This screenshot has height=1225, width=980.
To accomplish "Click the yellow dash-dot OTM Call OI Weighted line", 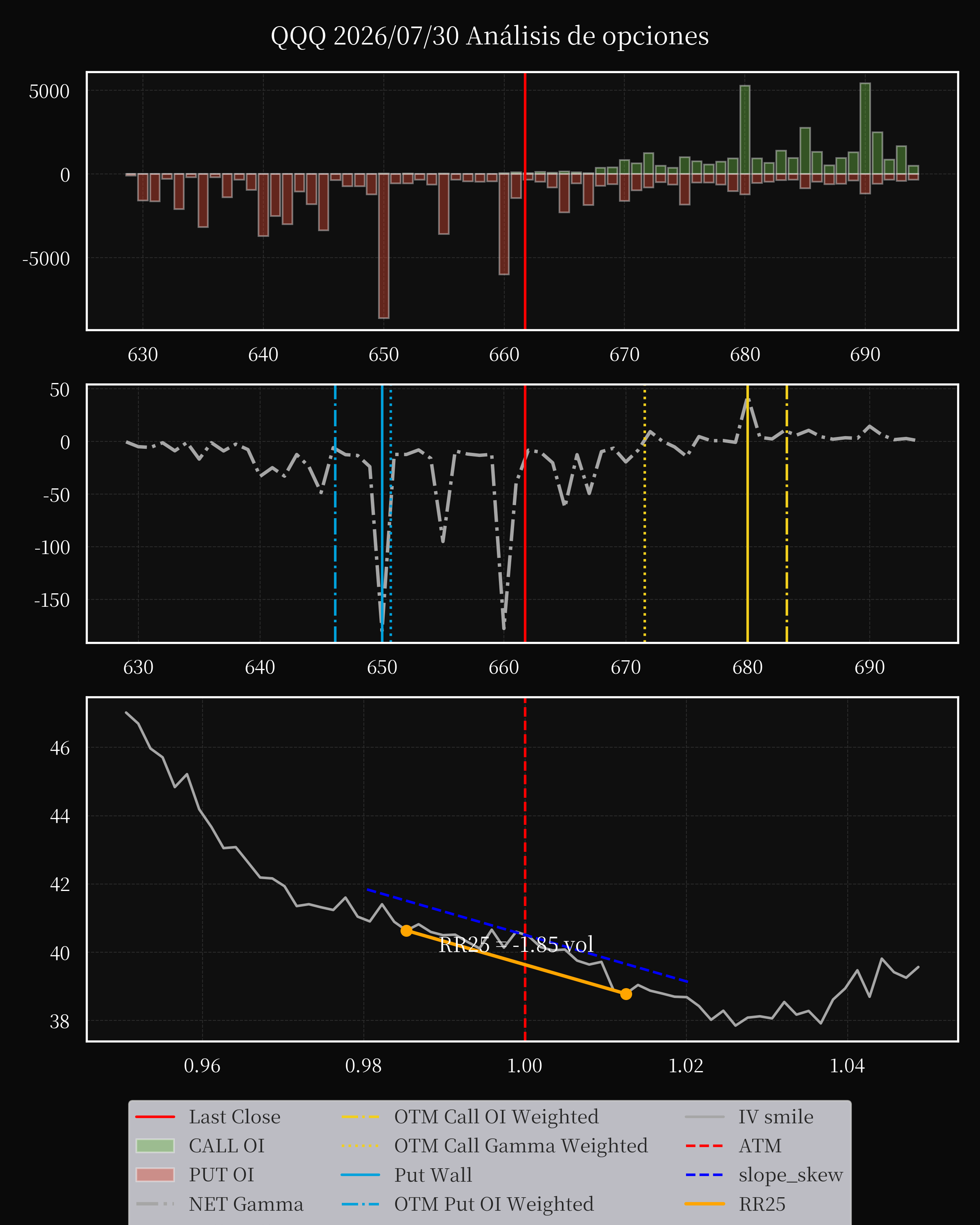I will (787, 513).
